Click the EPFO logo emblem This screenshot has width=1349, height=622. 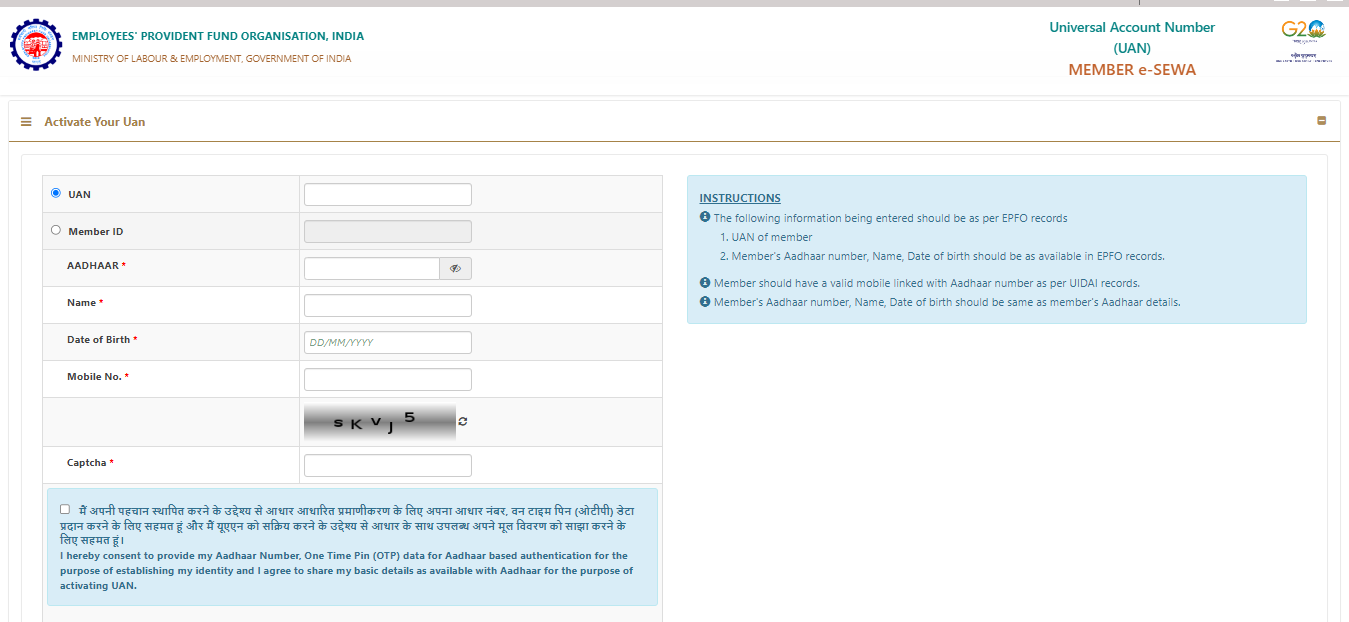[x=35, y=46]
